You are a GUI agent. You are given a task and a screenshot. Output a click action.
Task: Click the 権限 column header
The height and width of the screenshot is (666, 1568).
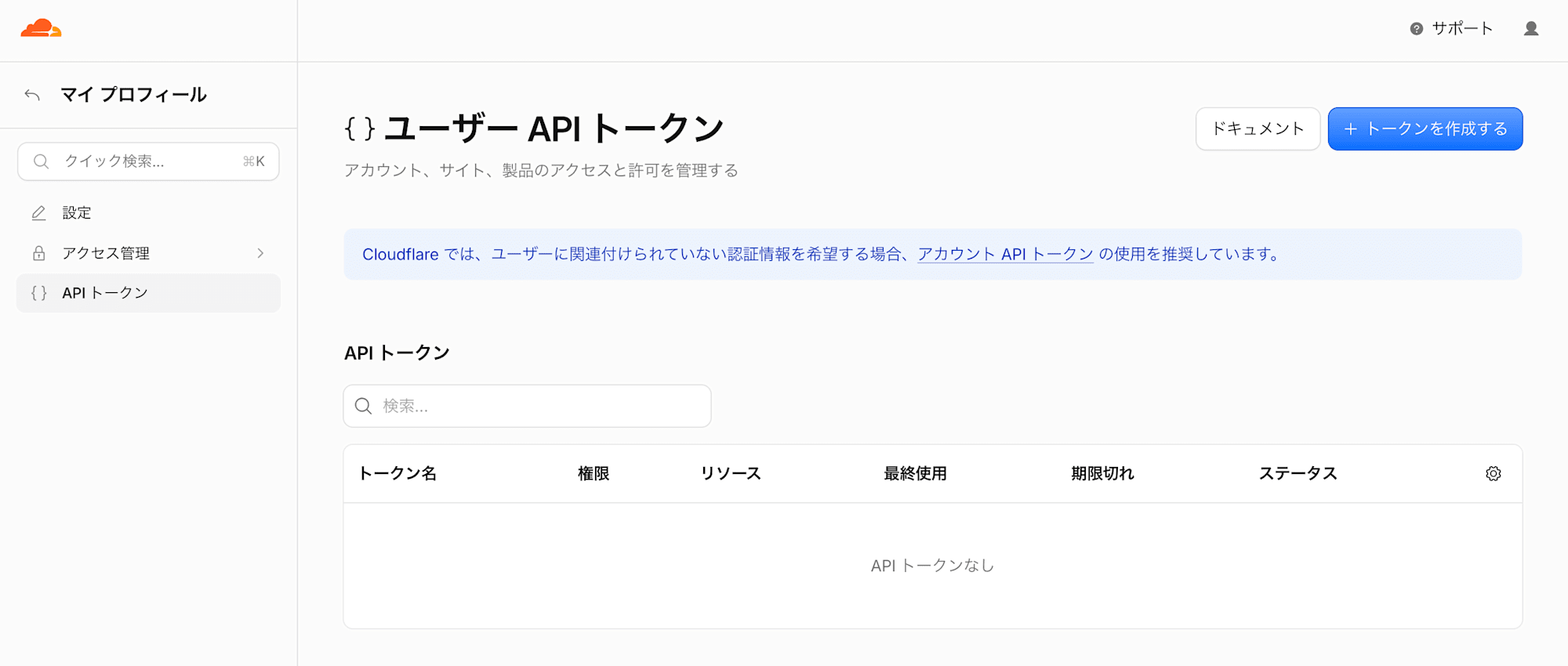pyautogui.click(x=593, y=474)
